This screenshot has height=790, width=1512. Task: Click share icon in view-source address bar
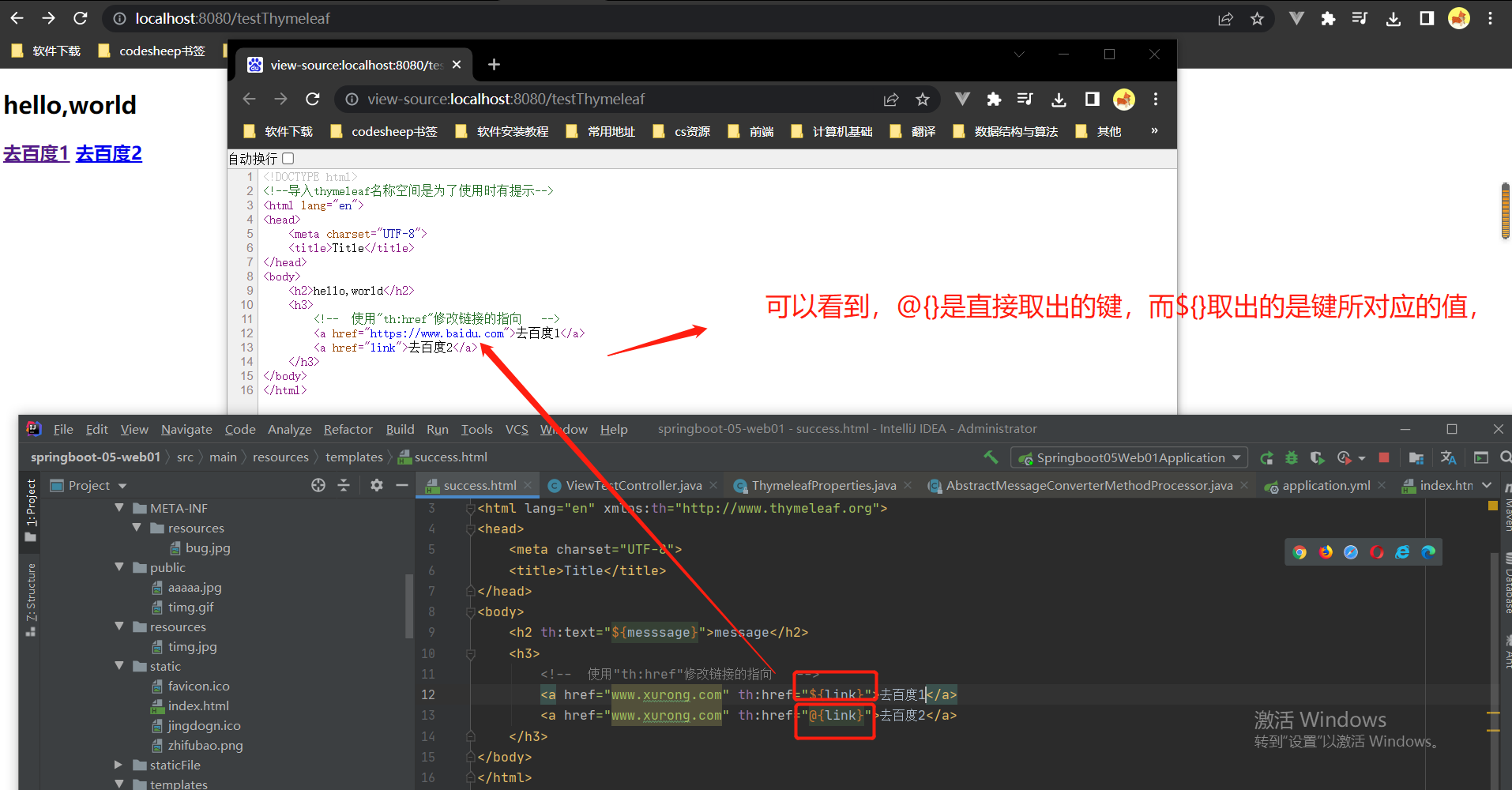coord(891,99)
